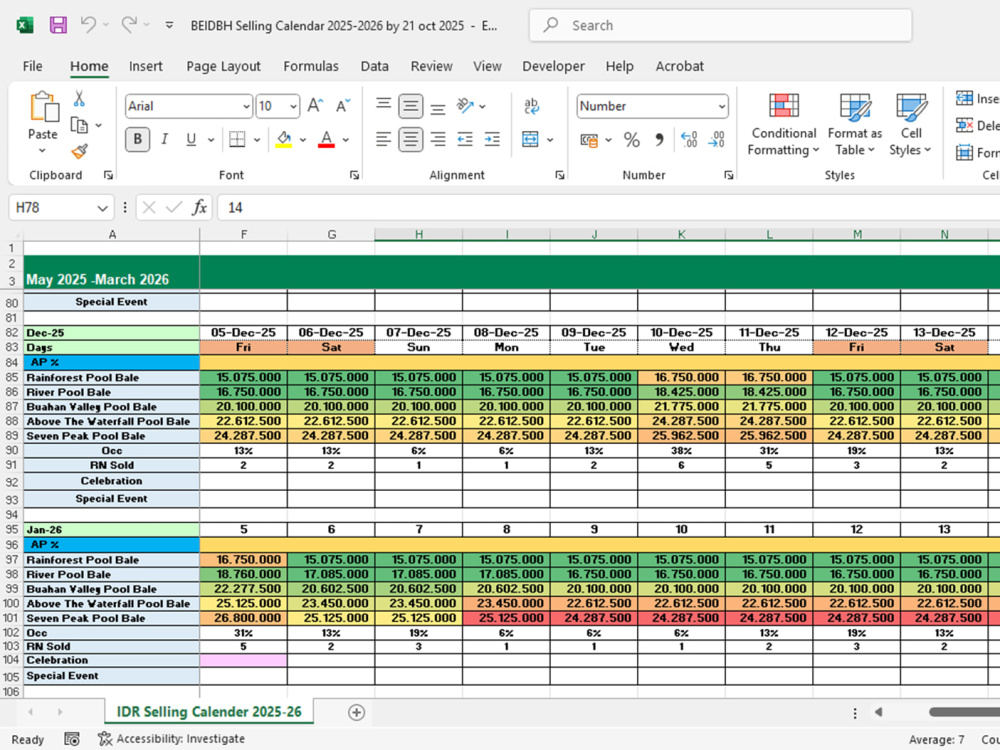1000x750 pixels.
Task: Switch to the Developer tab
Action: (553, 66)
